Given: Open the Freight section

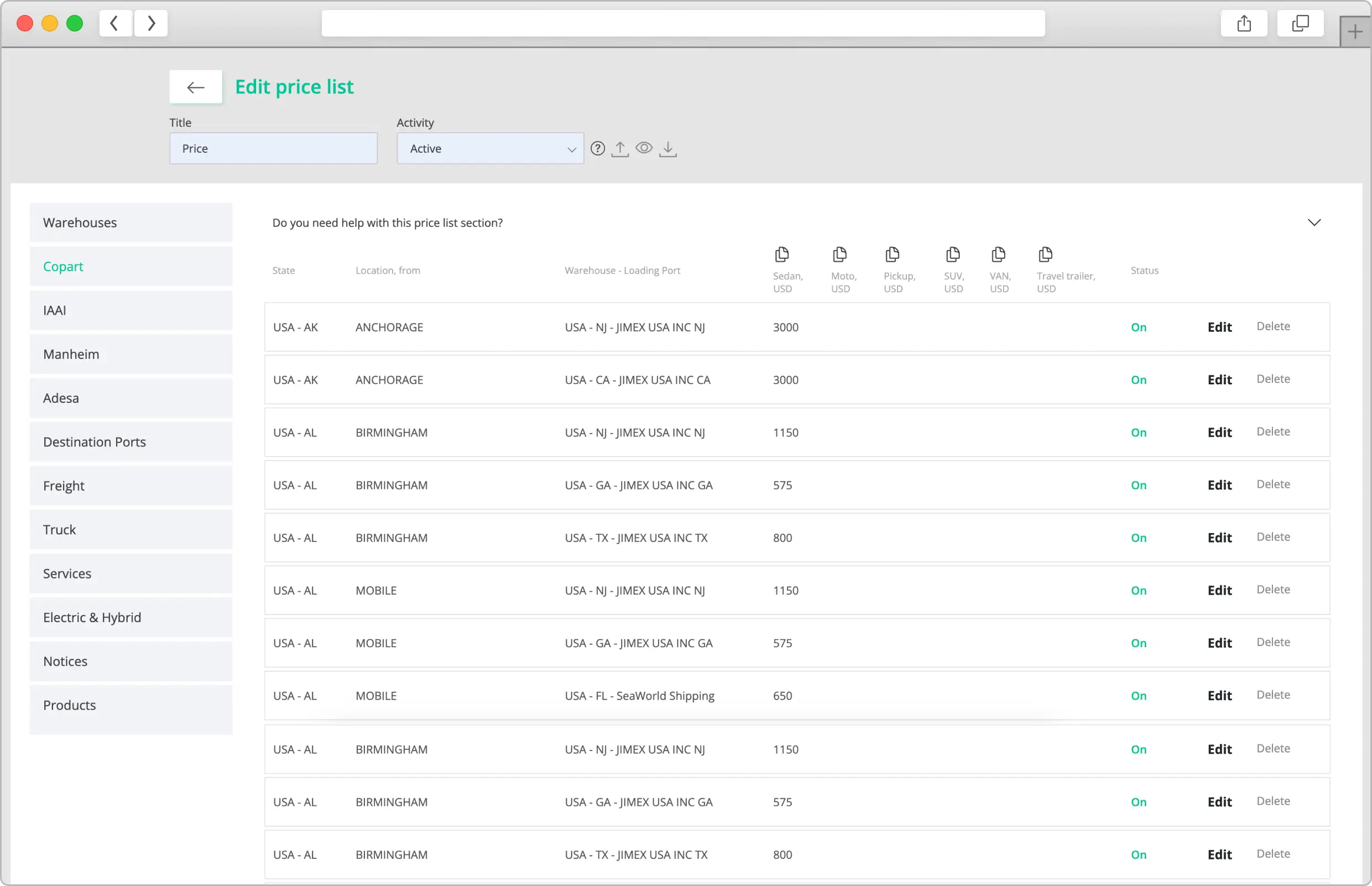Looking at the screenshot, I should point(131,486).
